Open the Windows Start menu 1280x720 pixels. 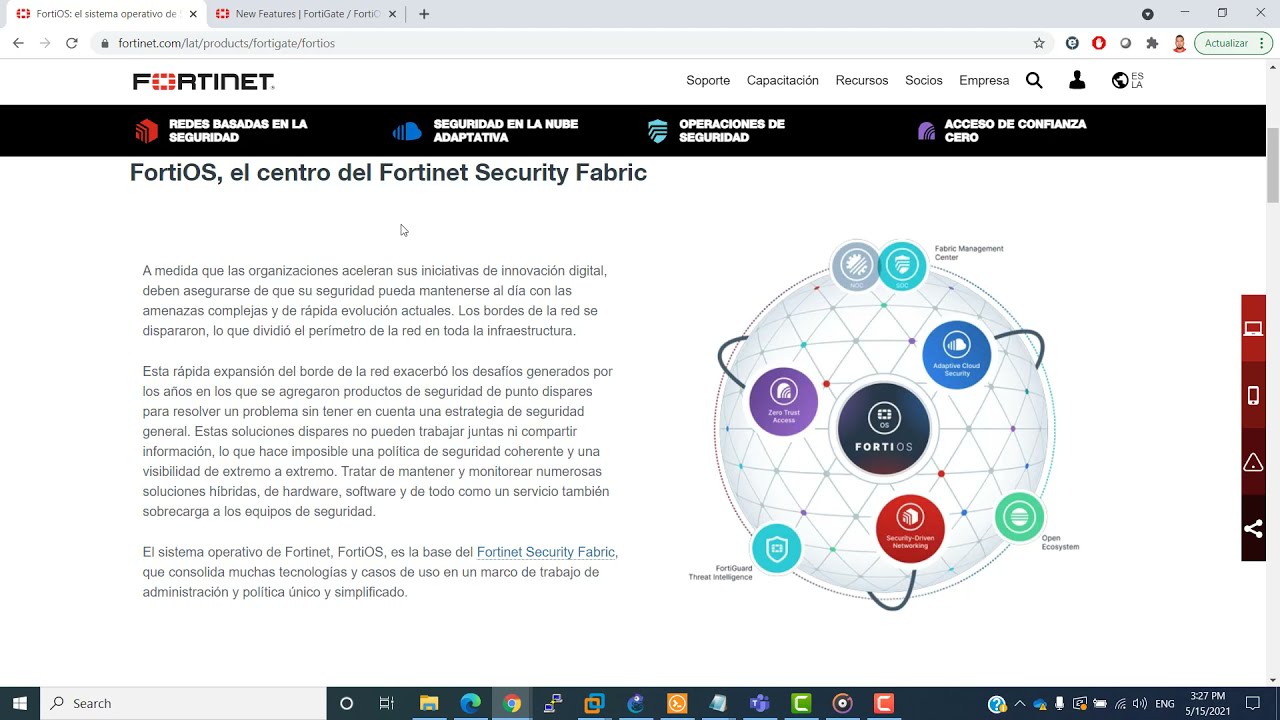coord(19,704)
